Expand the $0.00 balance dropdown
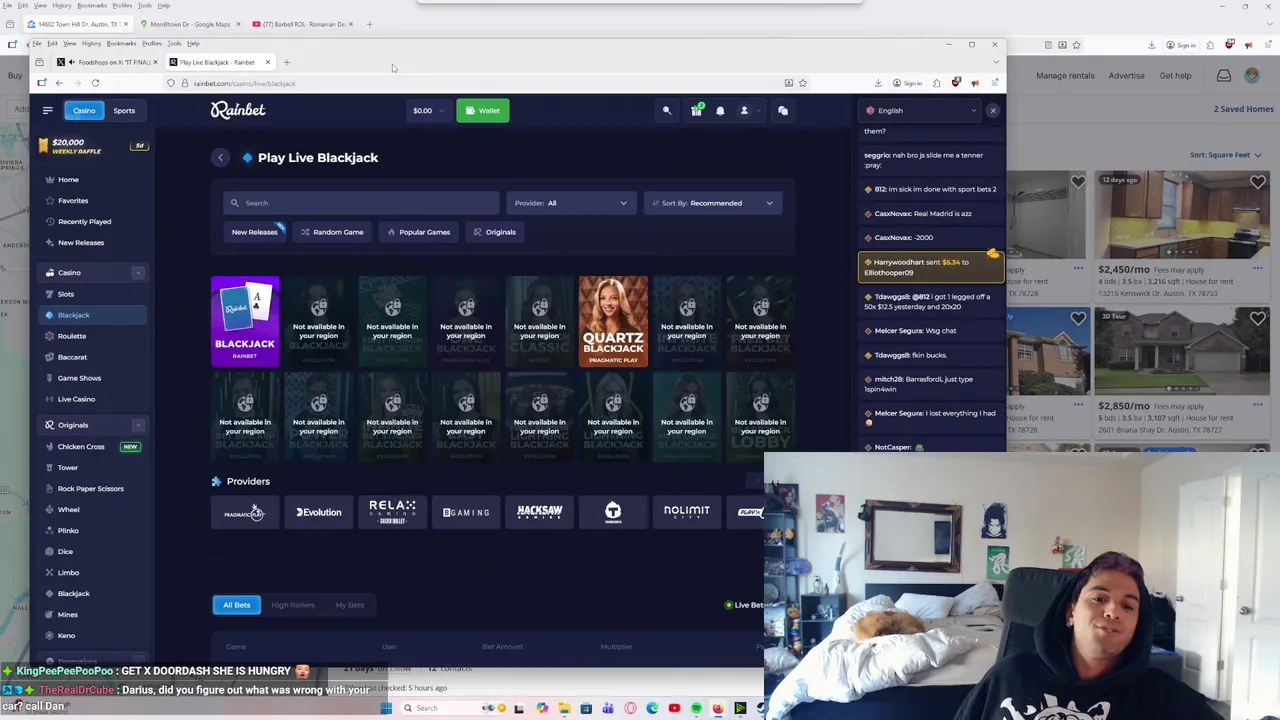This screenshot has width=1280, height=720. (428, 111)
